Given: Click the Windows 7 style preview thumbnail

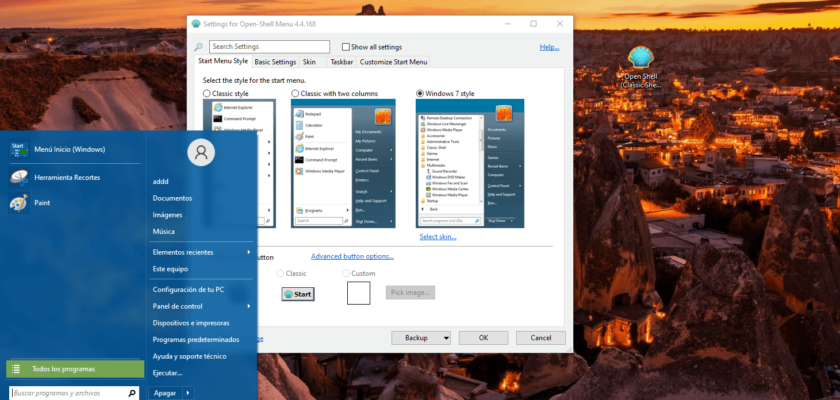Looking at the screenshot, I should [x=470, y=164].
